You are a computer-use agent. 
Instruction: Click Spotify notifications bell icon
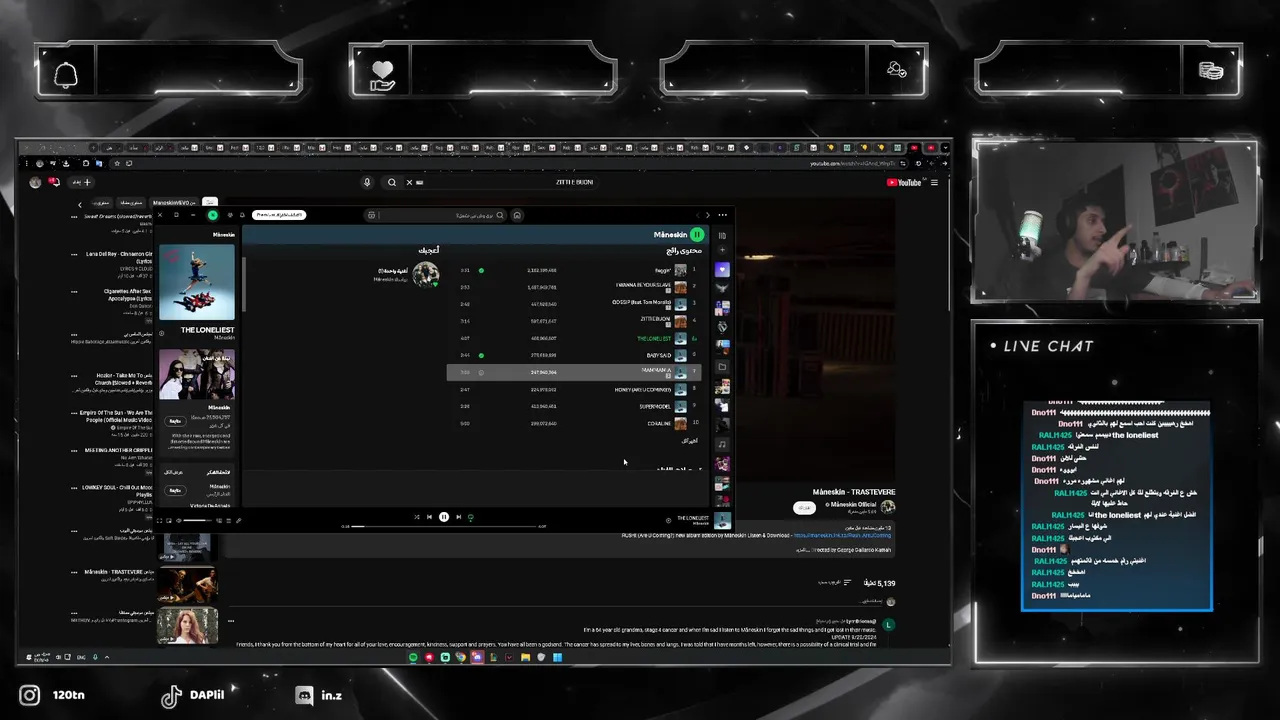pyautogui.click(x=242, y=215)
